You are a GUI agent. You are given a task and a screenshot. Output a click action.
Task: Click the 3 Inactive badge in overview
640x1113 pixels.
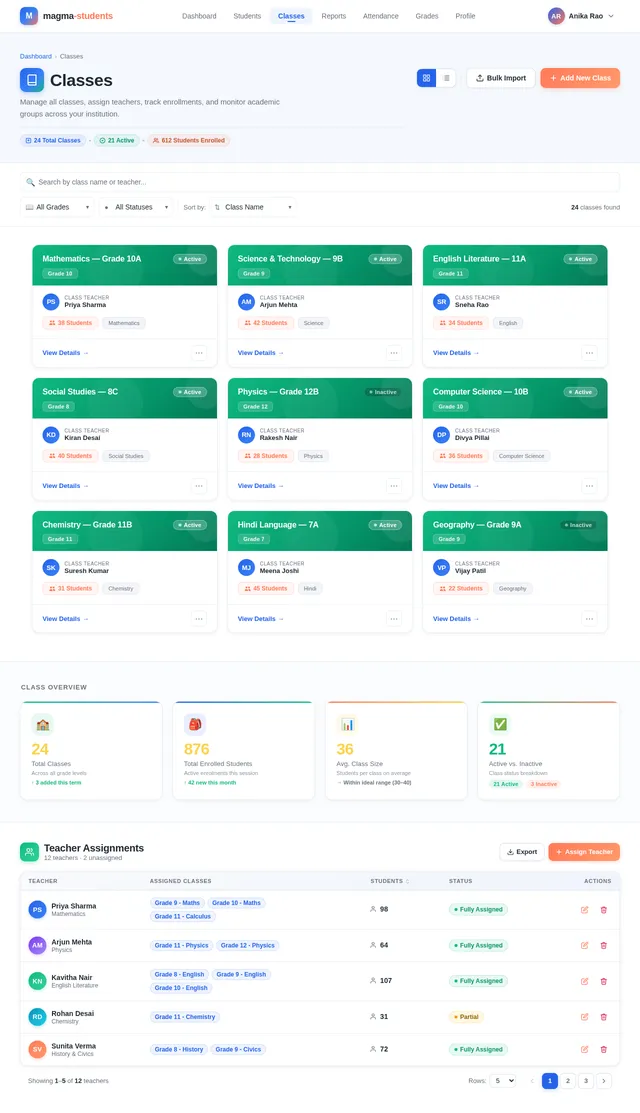pos(544,784)
